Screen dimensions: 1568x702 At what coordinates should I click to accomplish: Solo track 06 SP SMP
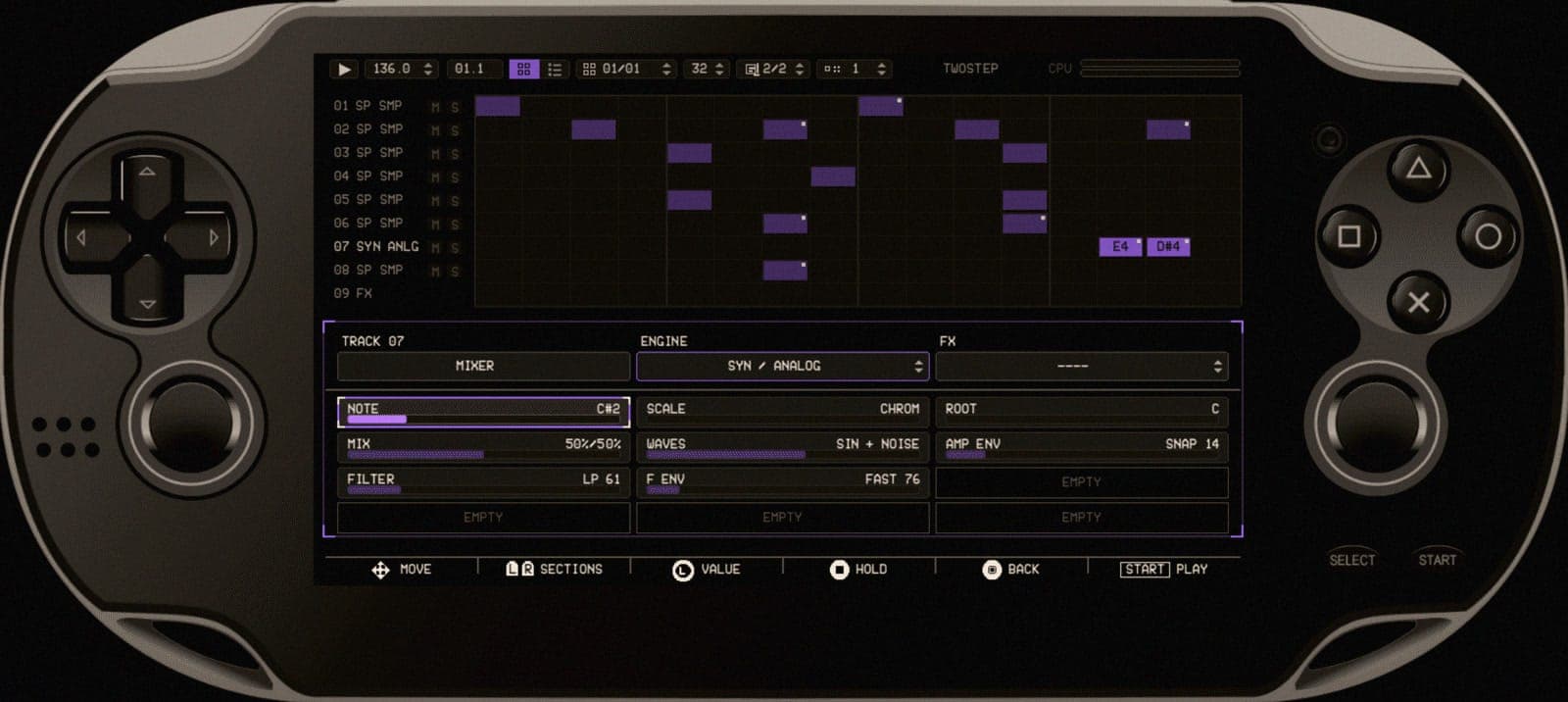pyautogui.click(x=455, y=224)
